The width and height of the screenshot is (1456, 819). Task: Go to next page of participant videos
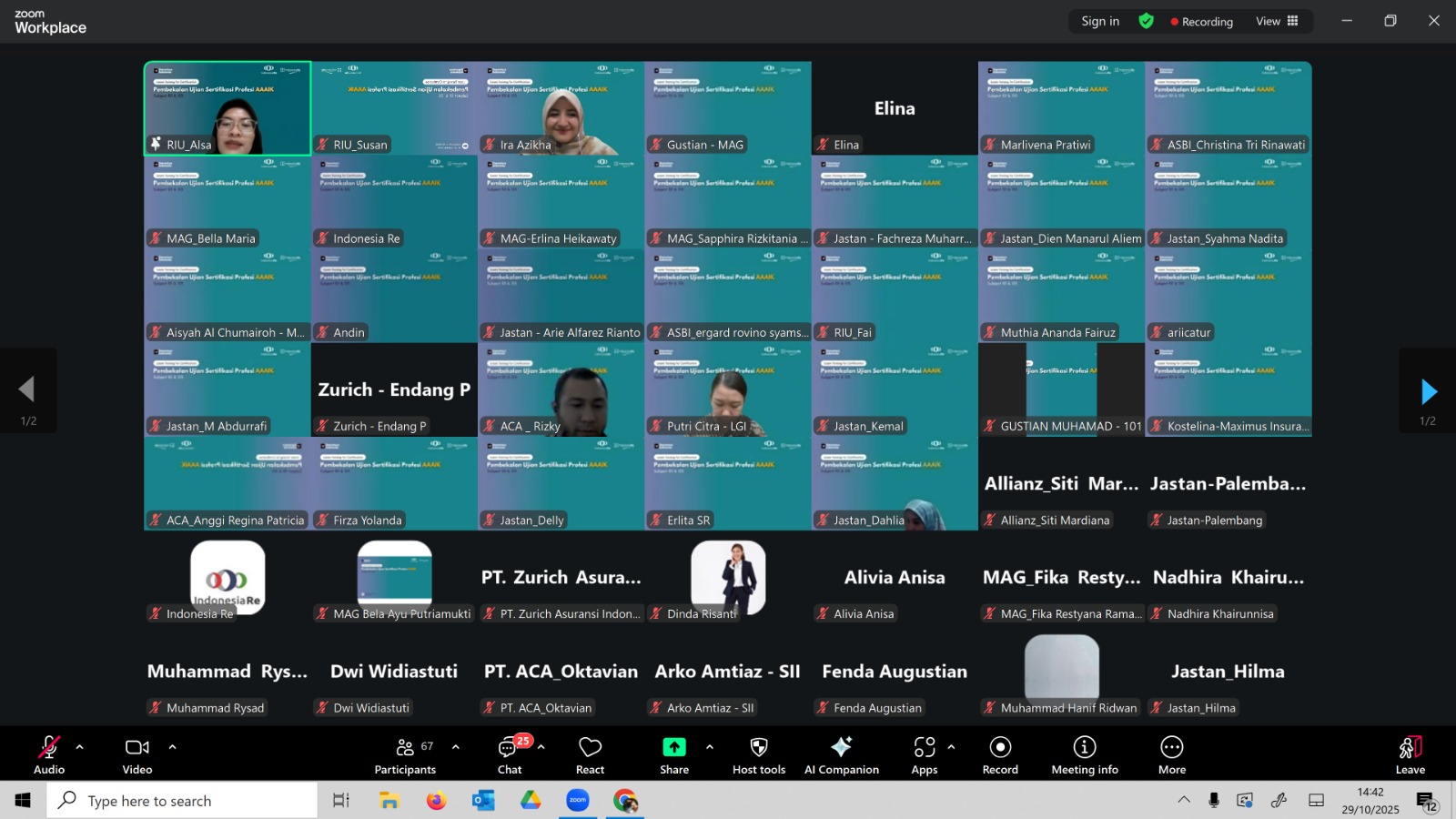point(1428,391)
